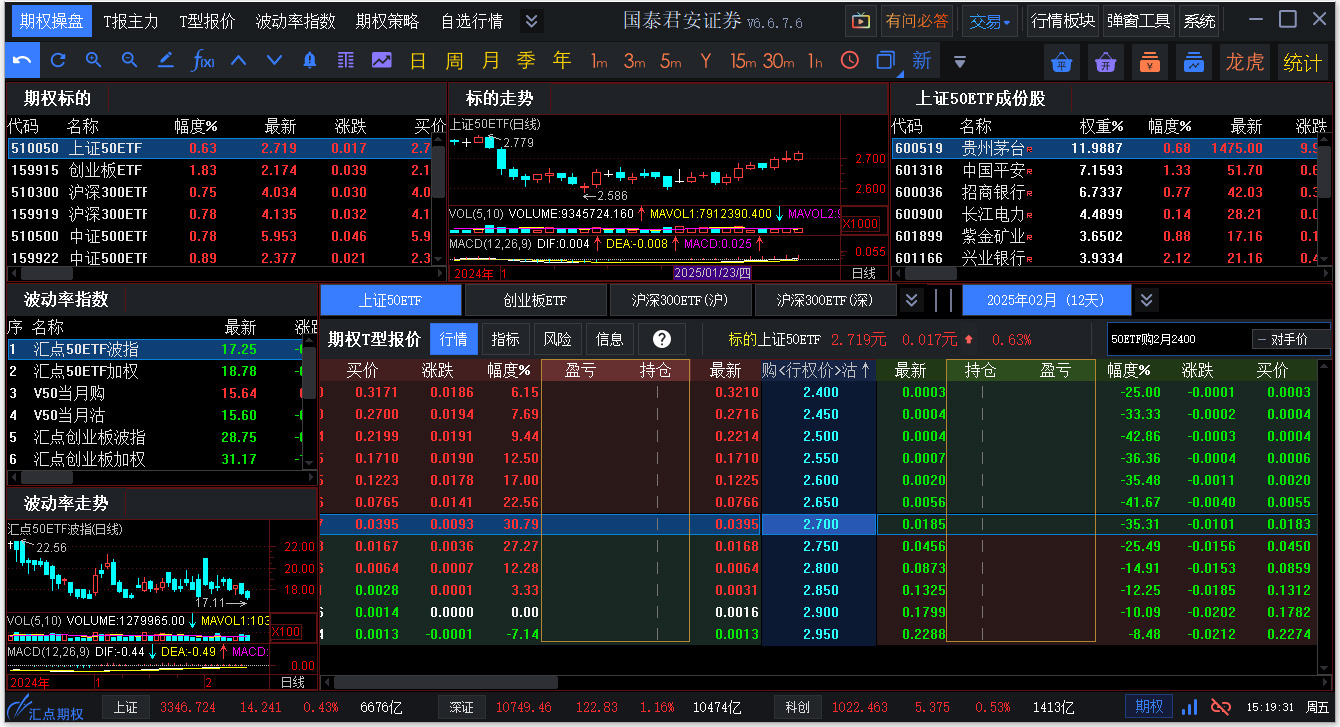This screenshot has height=727, width=1340.
Task: Open the 2025年02月 (12天) expiry selector
Action: pyautogui.click(x=1047, y=300)
